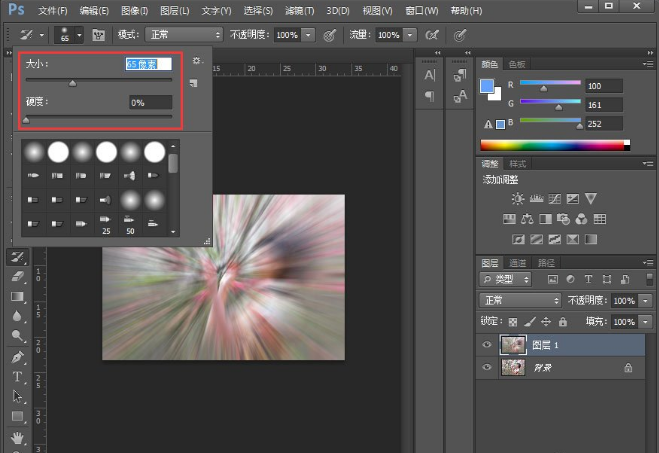Hide layer 图层 1 with its eye icon
This screenshot has height=453, width=659.
487,343
